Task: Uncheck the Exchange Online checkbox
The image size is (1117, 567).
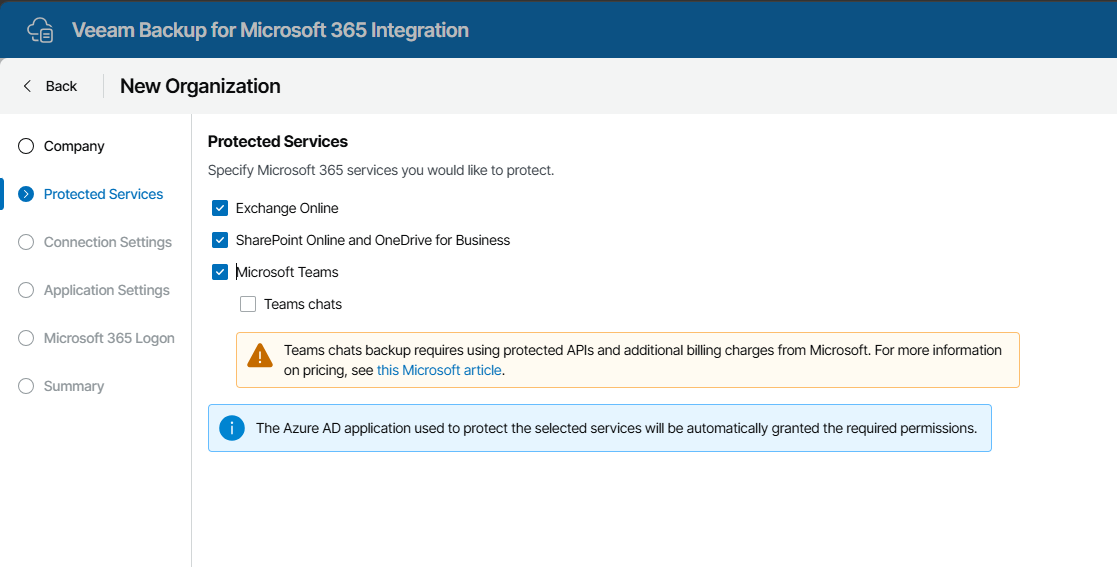Action: (220, 208)
